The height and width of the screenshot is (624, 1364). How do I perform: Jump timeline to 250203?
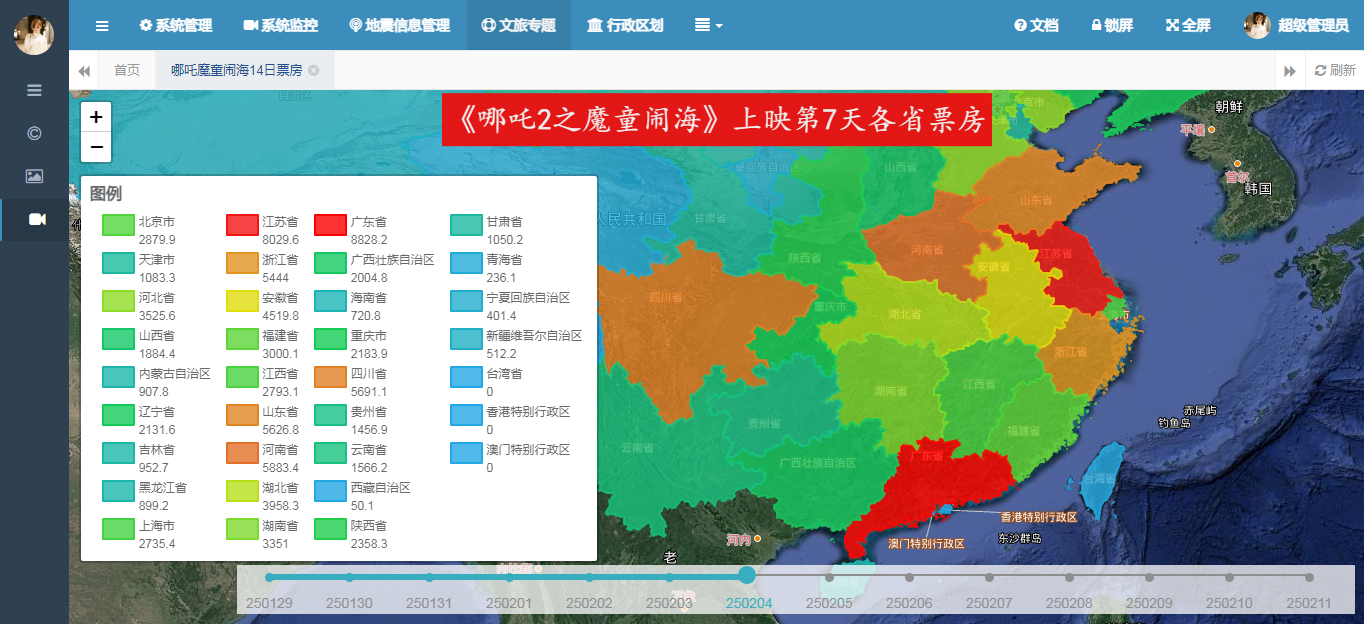[x=669, y=577]
